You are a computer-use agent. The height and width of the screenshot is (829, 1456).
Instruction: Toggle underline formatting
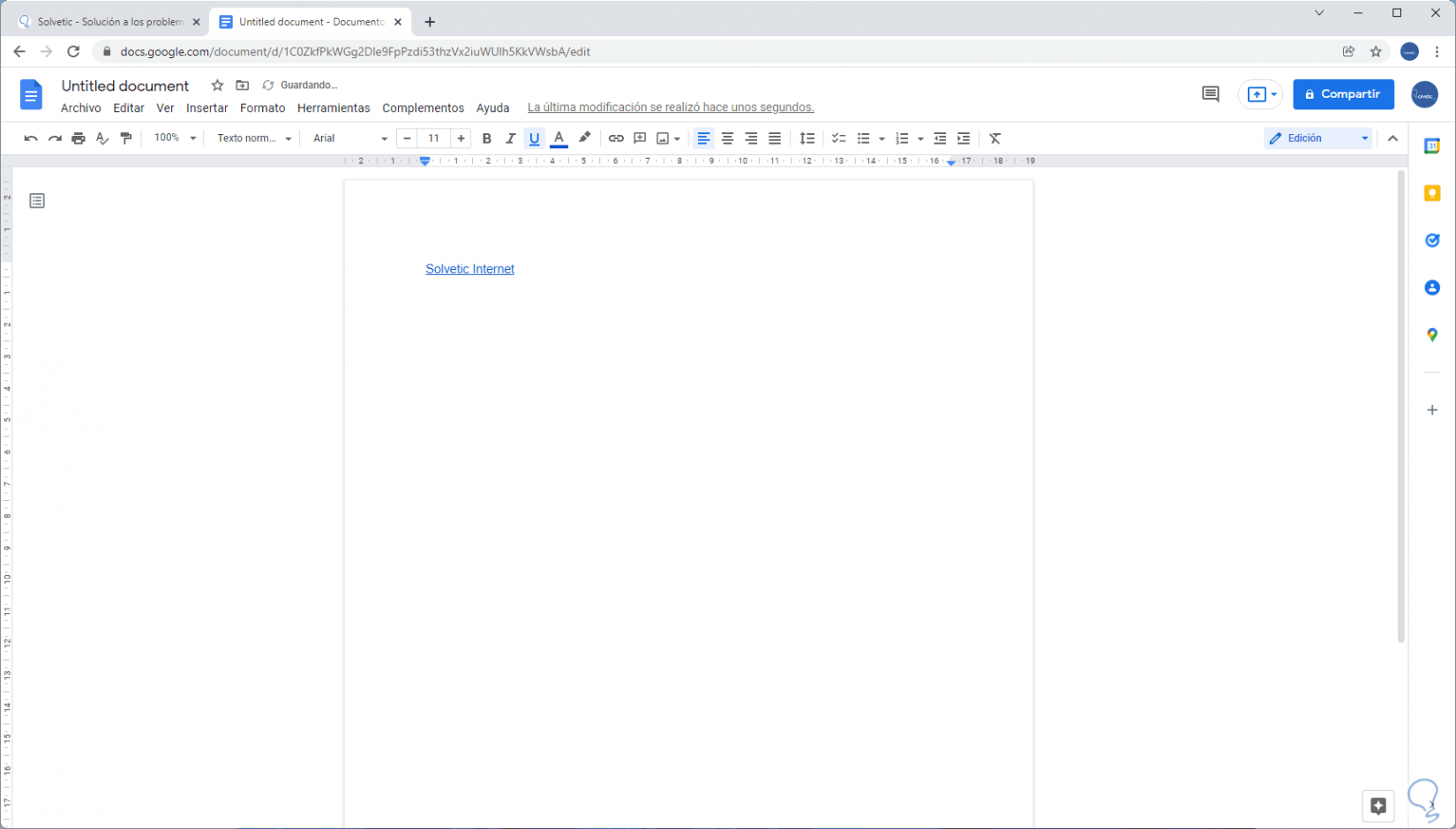[534, 138]
